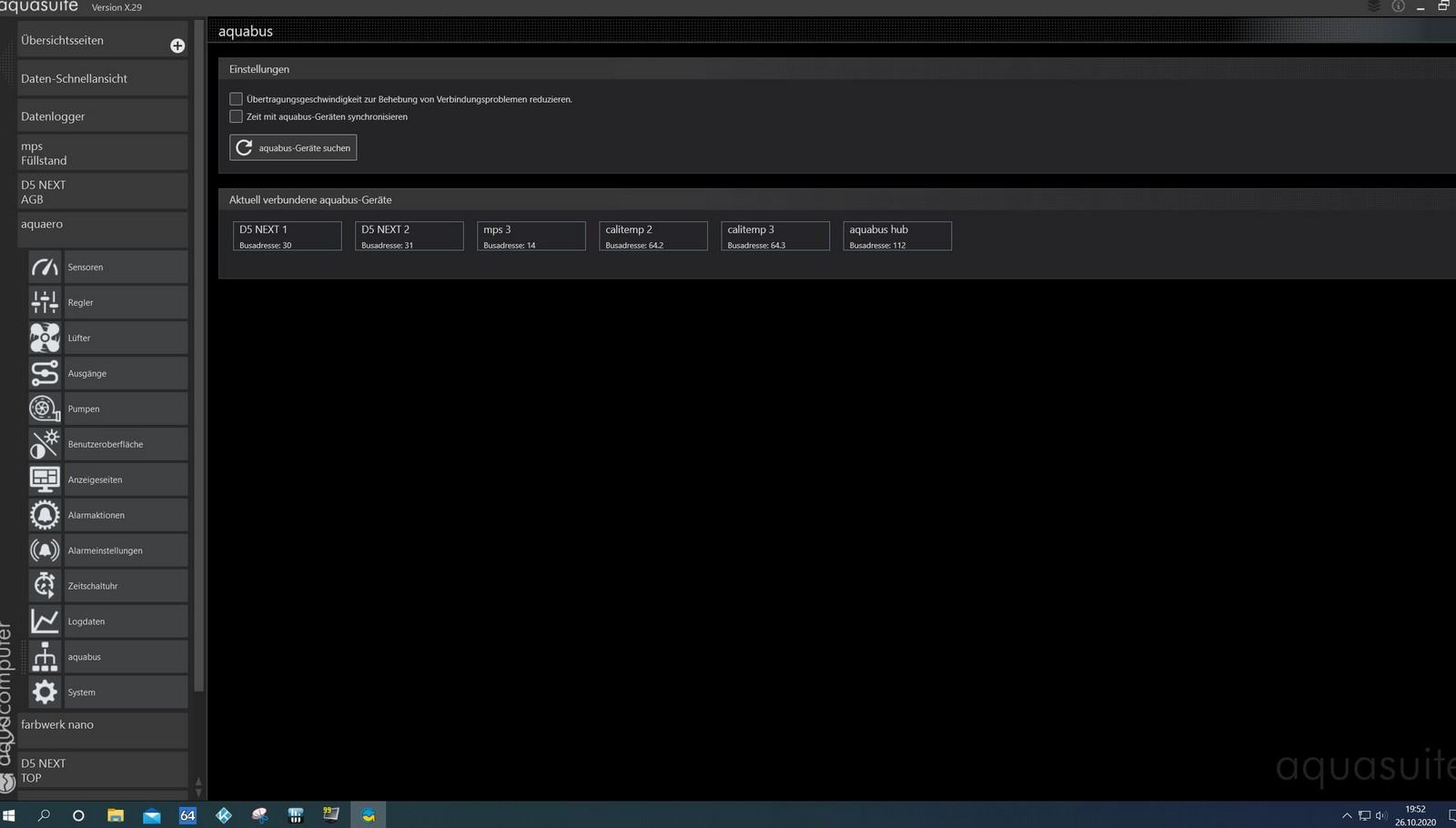
Task: Open Cortana circle in taskbar
Action: [78, 815]
